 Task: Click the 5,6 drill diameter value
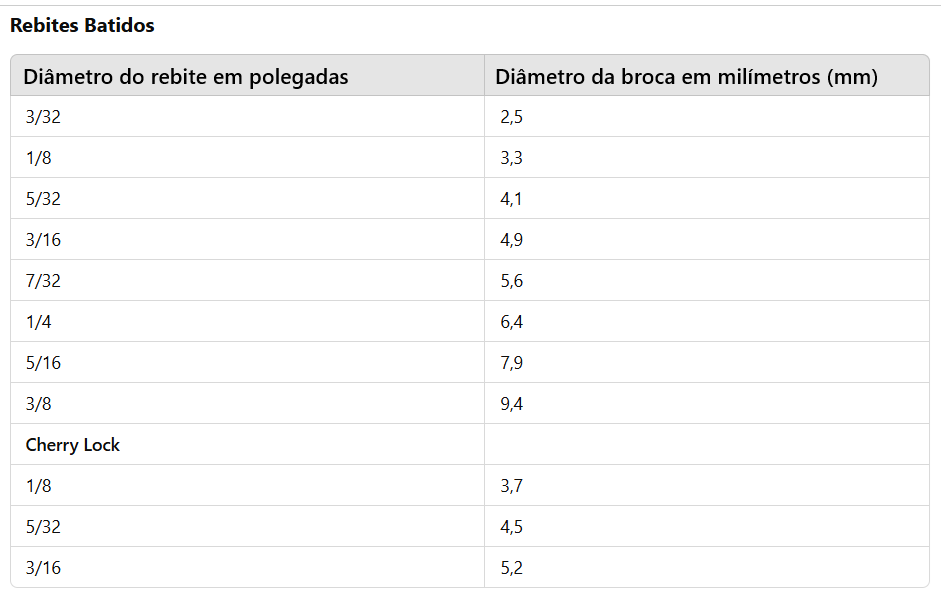pyautogui.click(x=511, y=281)
